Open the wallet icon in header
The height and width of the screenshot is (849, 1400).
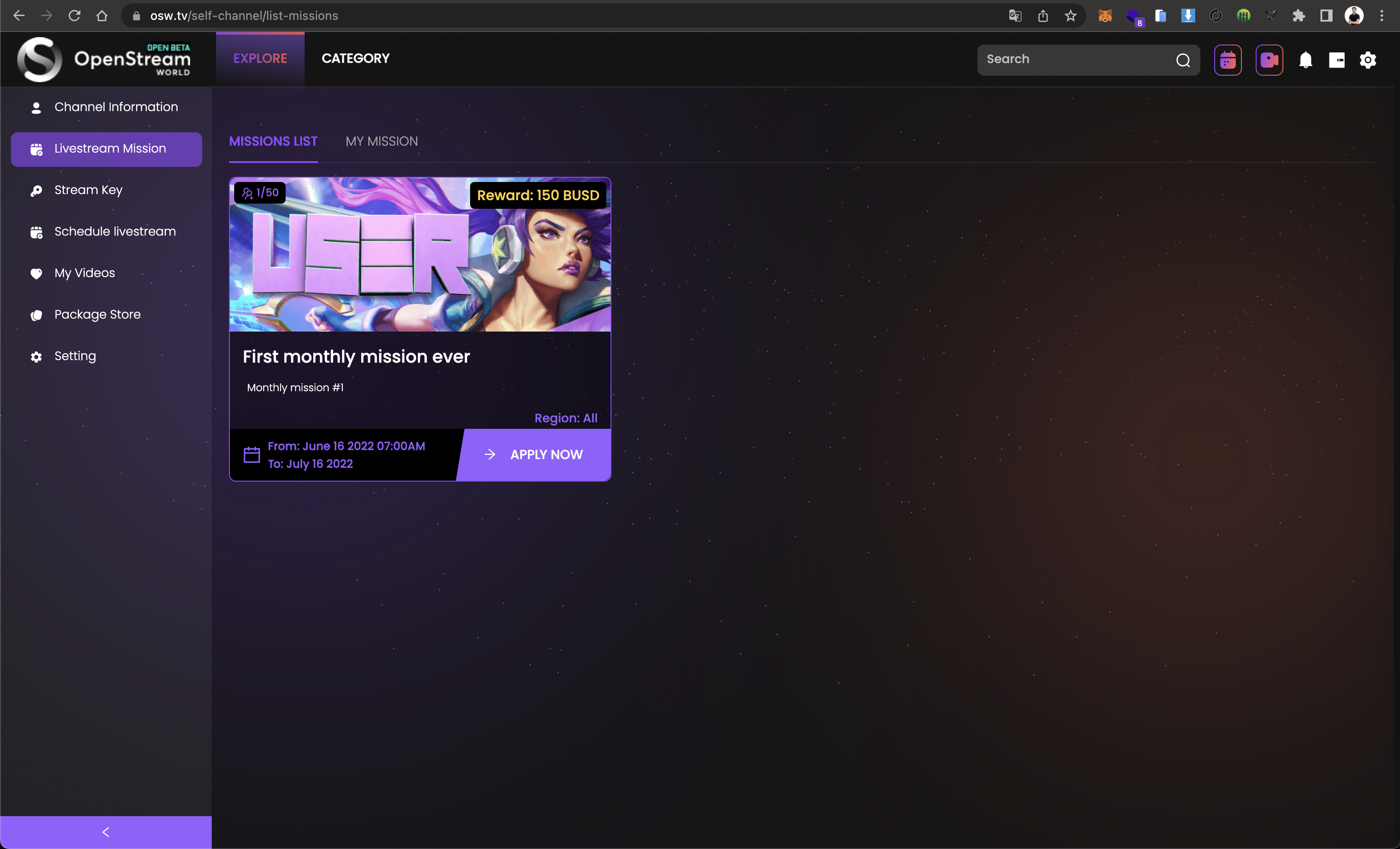1337,60
